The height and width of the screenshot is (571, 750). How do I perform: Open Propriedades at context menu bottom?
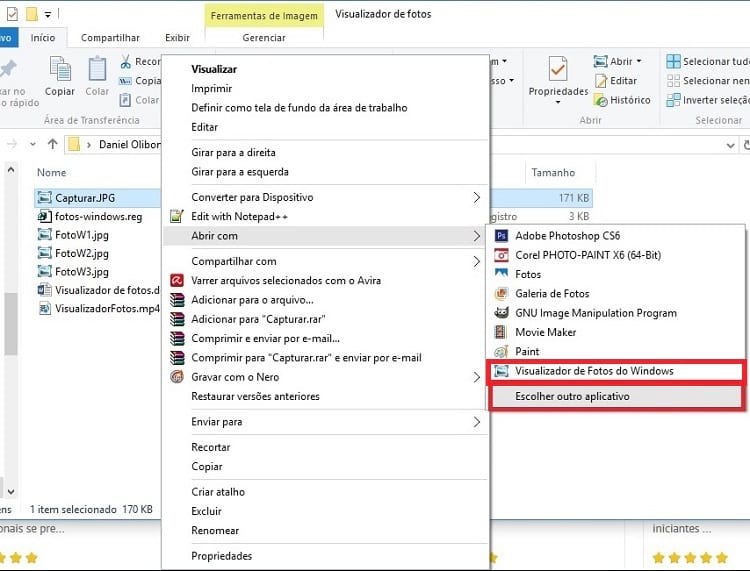[x=325, y=556]
